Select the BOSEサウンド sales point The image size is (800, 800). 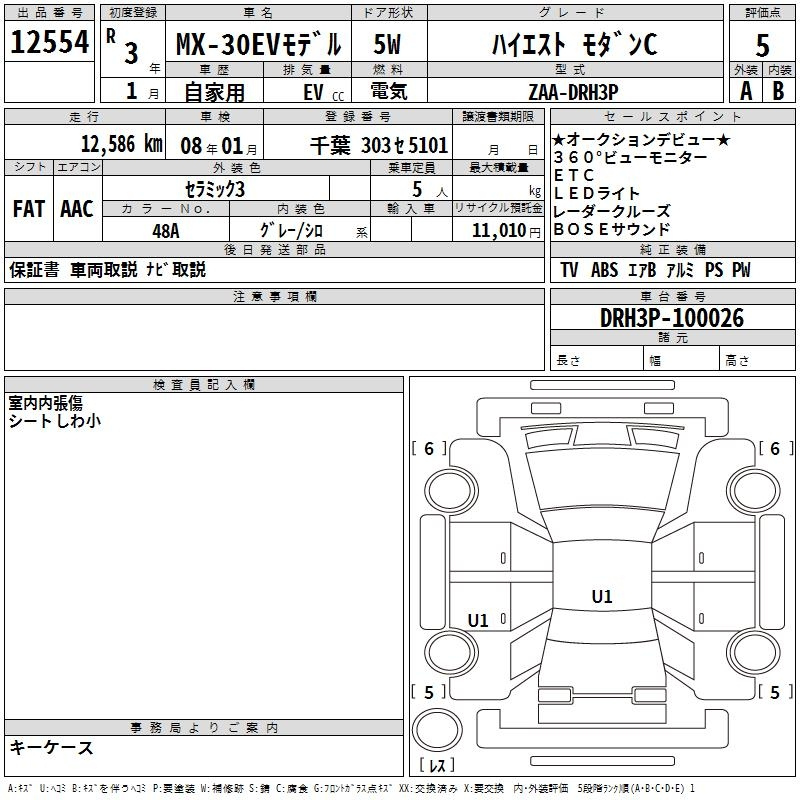pos(611,229)
